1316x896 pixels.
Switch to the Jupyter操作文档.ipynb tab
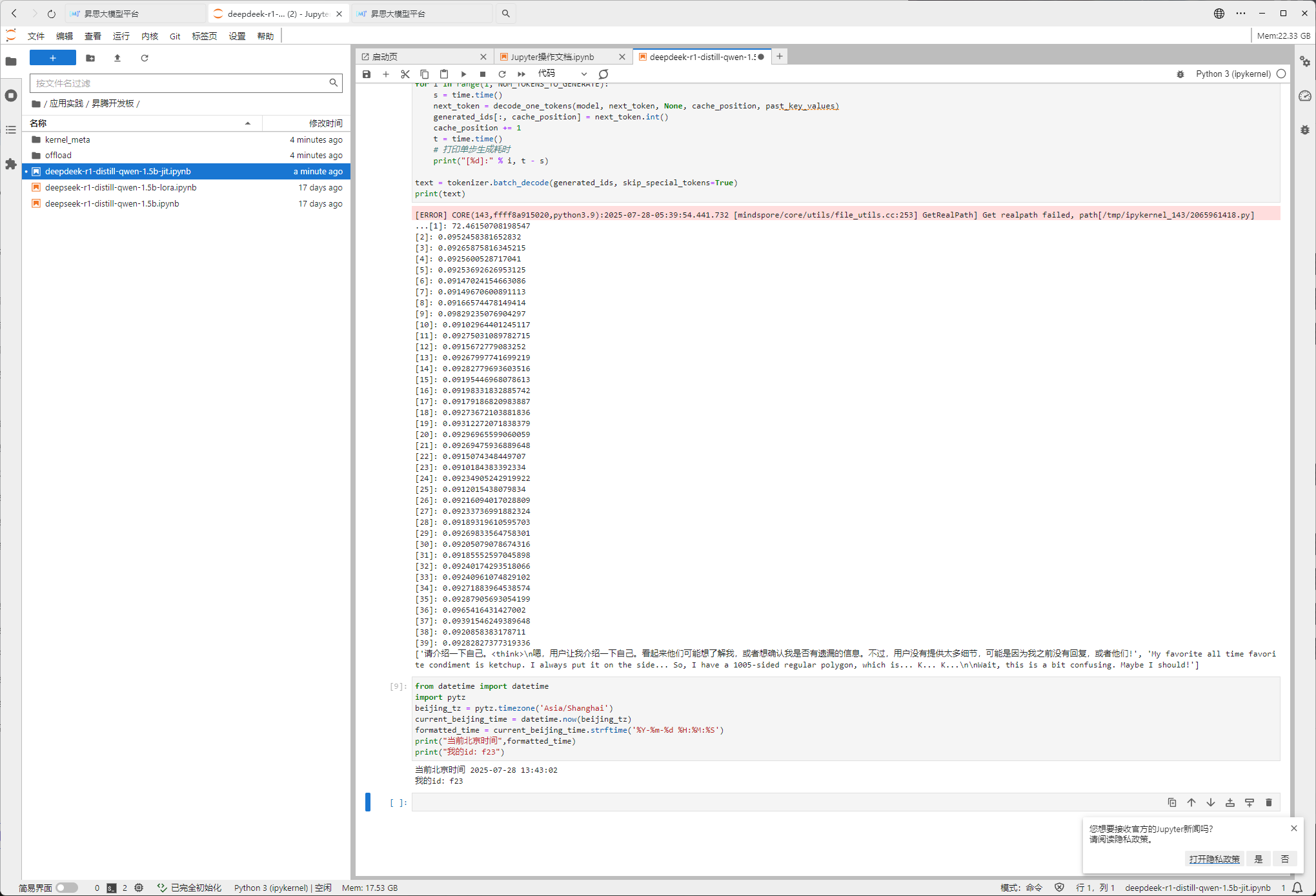552,57
